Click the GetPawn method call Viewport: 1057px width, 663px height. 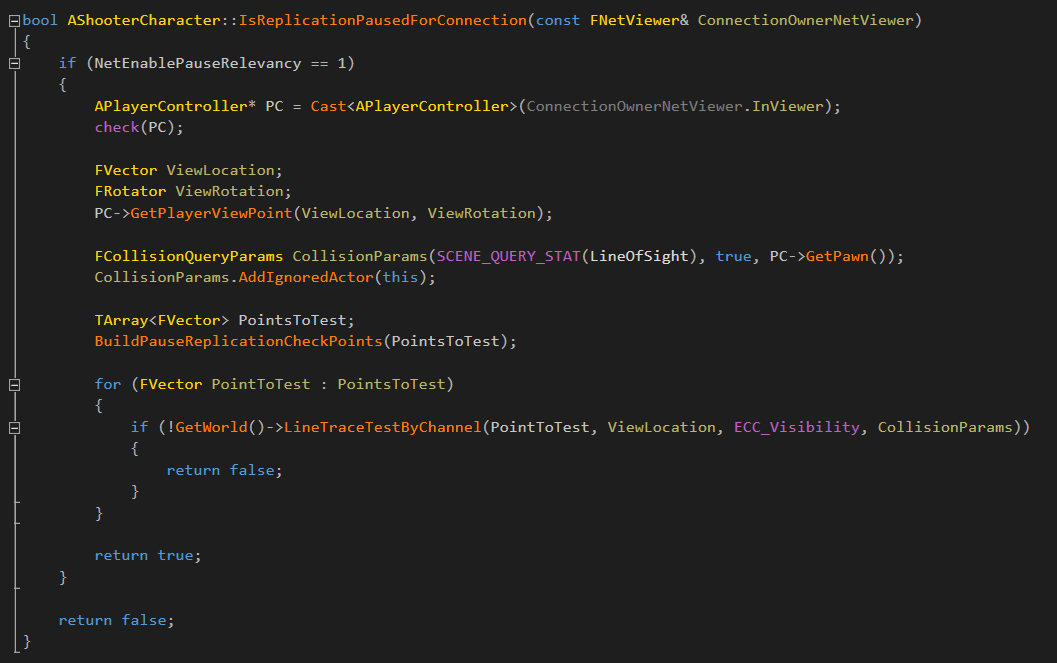[x=837, y=256]
